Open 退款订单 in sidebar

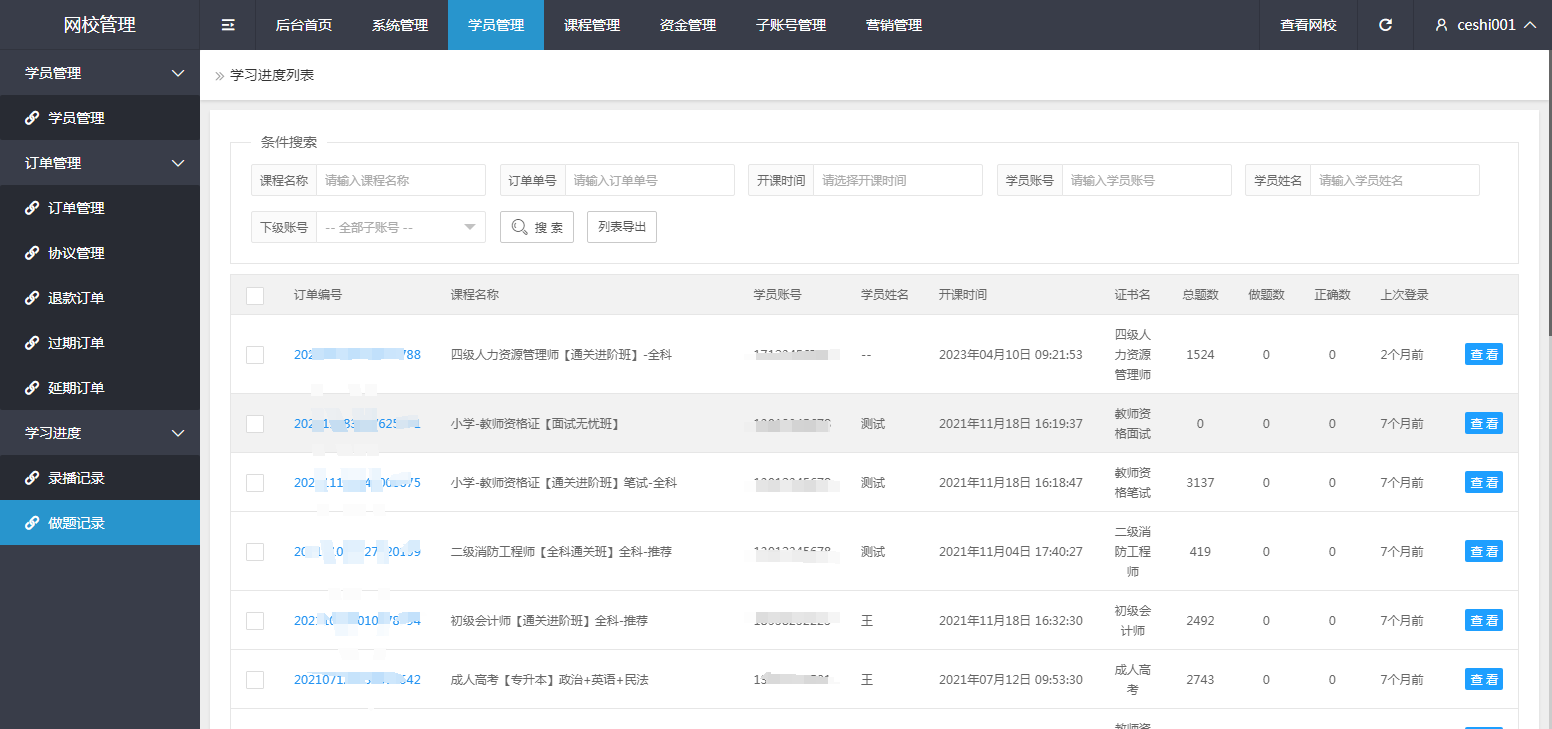[x=100, y=298]
